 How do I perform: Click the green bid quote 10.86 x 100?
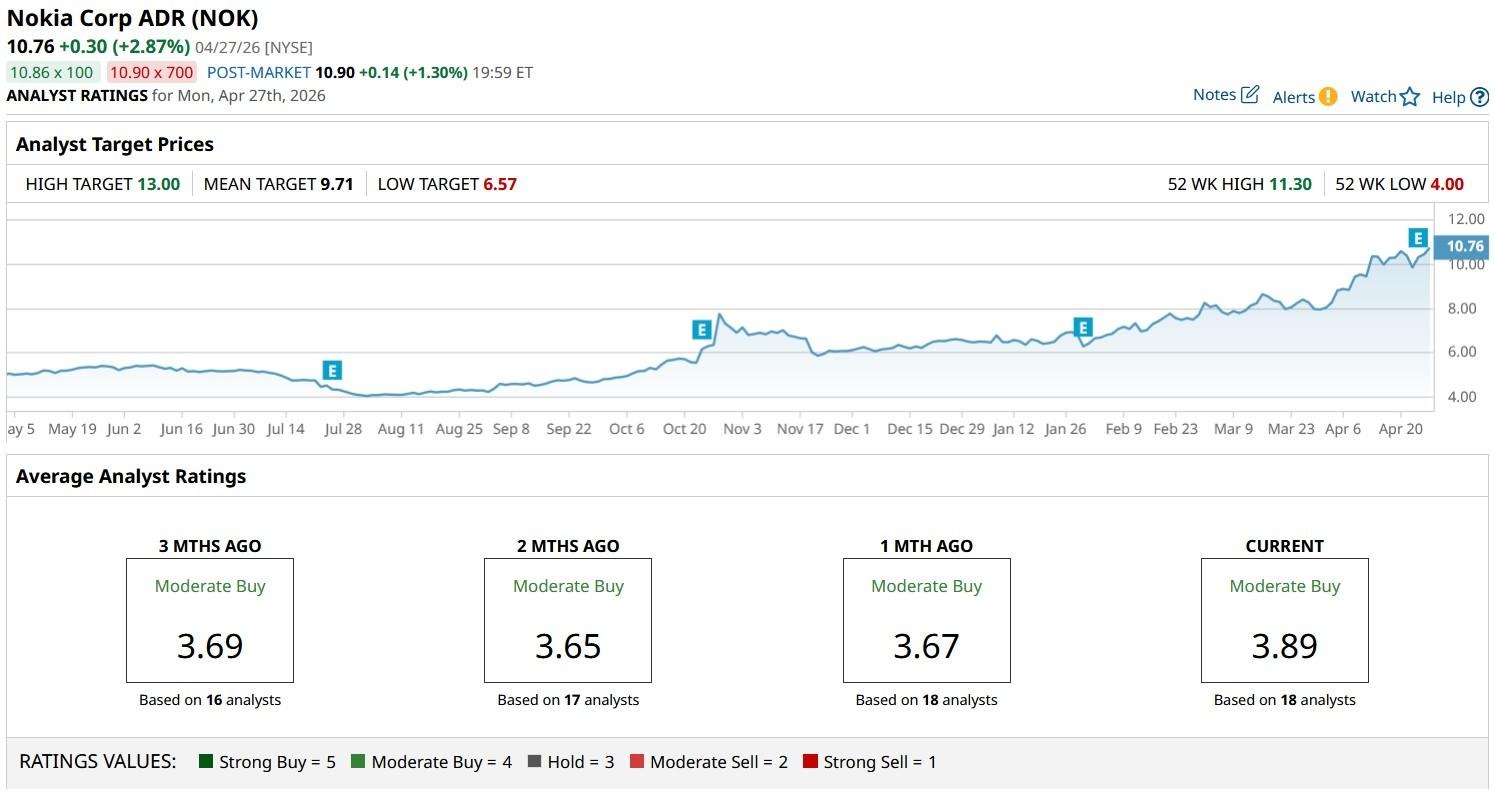52,72
